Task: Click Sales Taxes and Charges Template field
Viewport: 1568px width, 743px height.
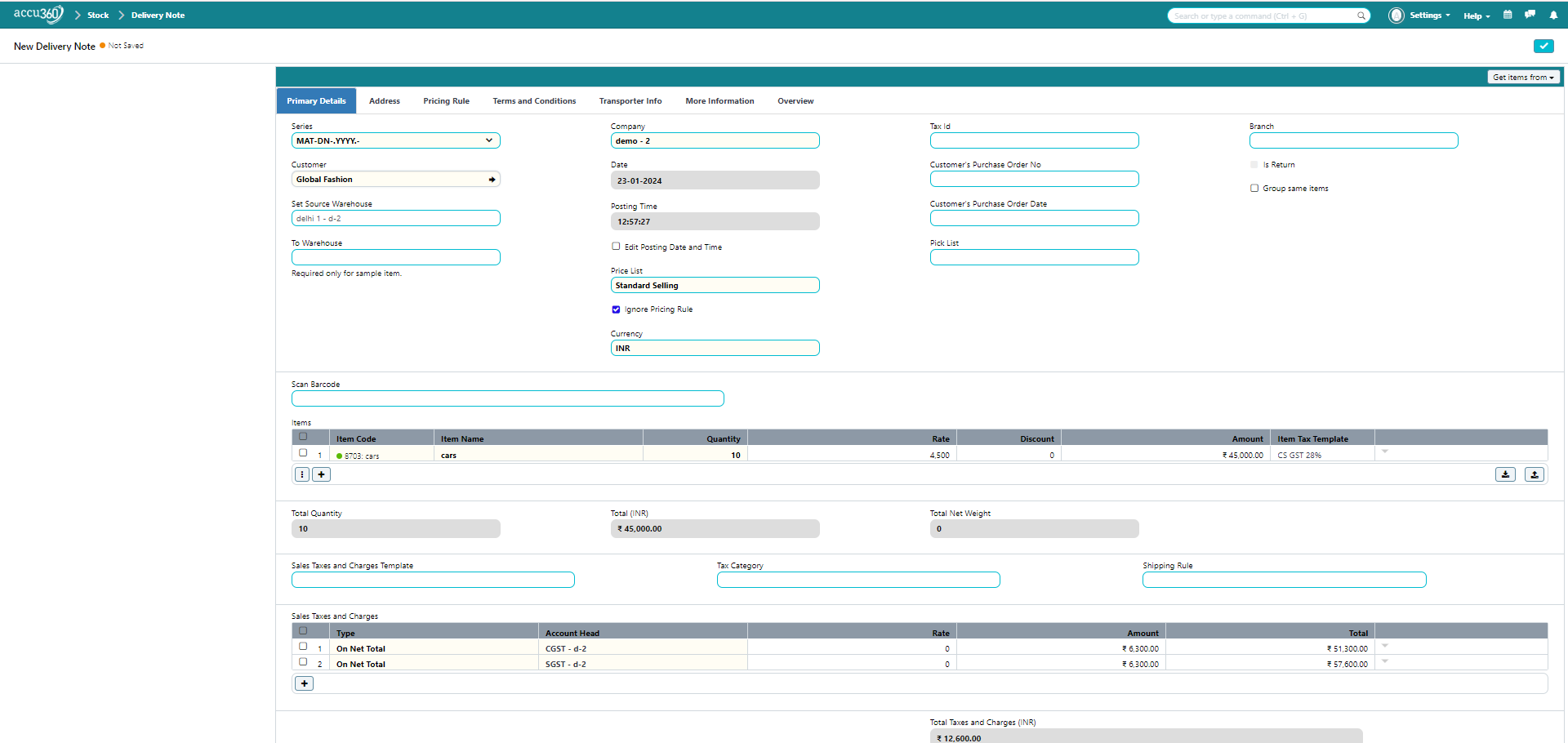Action: click(433, 580)
